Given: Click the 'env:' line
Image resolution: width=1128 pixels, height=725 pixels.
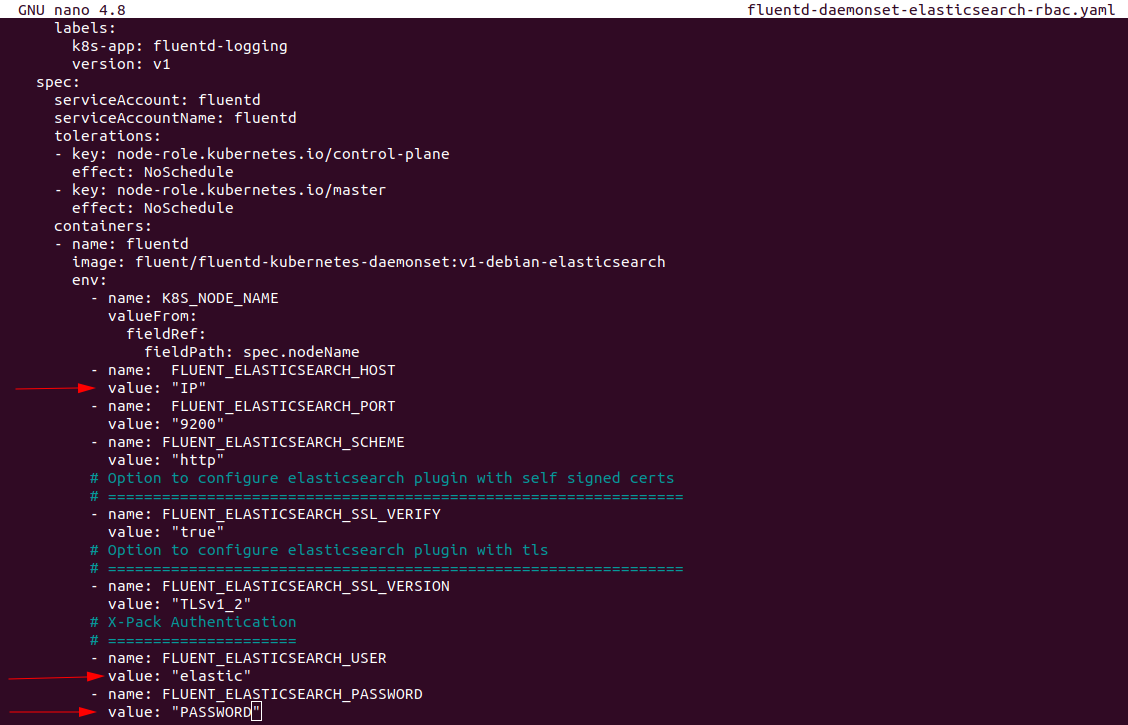Looking at the screenshot, I should click(x=89, y=280).
